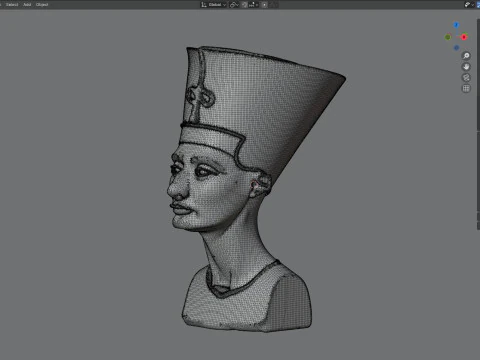Open the pivot point dropdown
This screenshot has height=360, width=480.
point(234,5)
